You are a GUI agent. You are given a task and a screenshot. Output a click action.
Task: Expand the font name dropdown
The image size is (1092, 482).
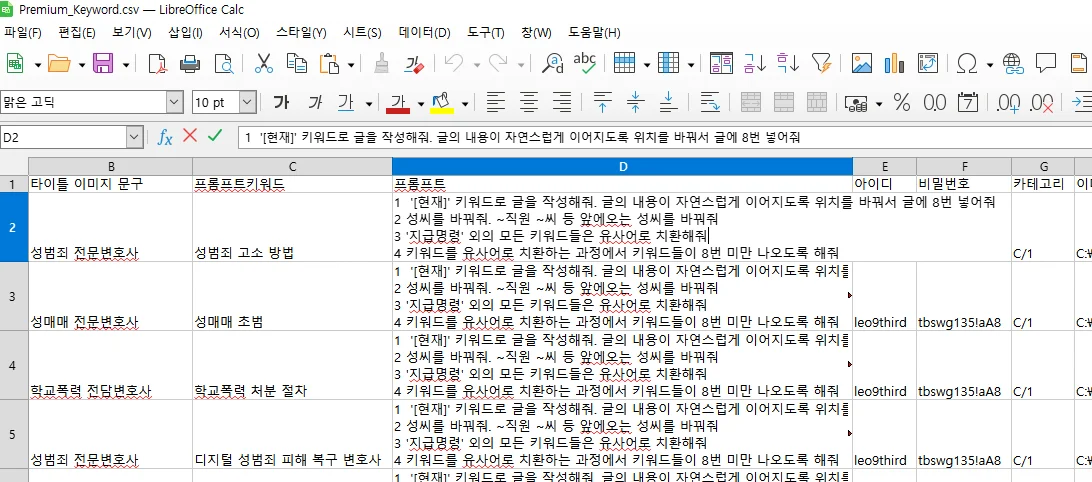point(174,102)
